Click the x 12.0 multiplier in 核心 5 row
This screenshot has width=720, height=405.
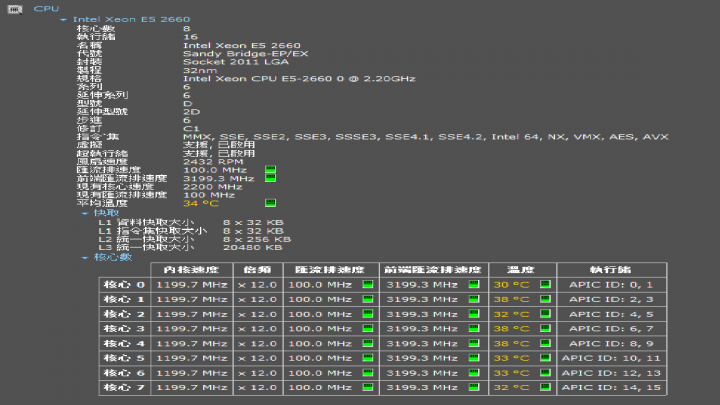tap(258, 358)
